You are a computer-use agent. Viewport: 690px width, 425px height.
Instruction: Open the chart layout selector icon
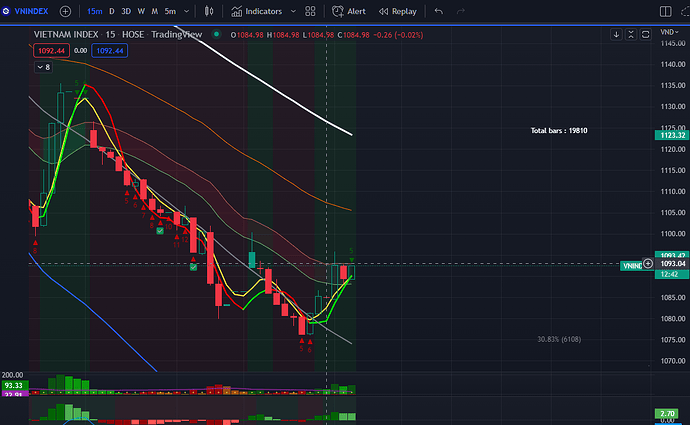click(x=665, y=11)
